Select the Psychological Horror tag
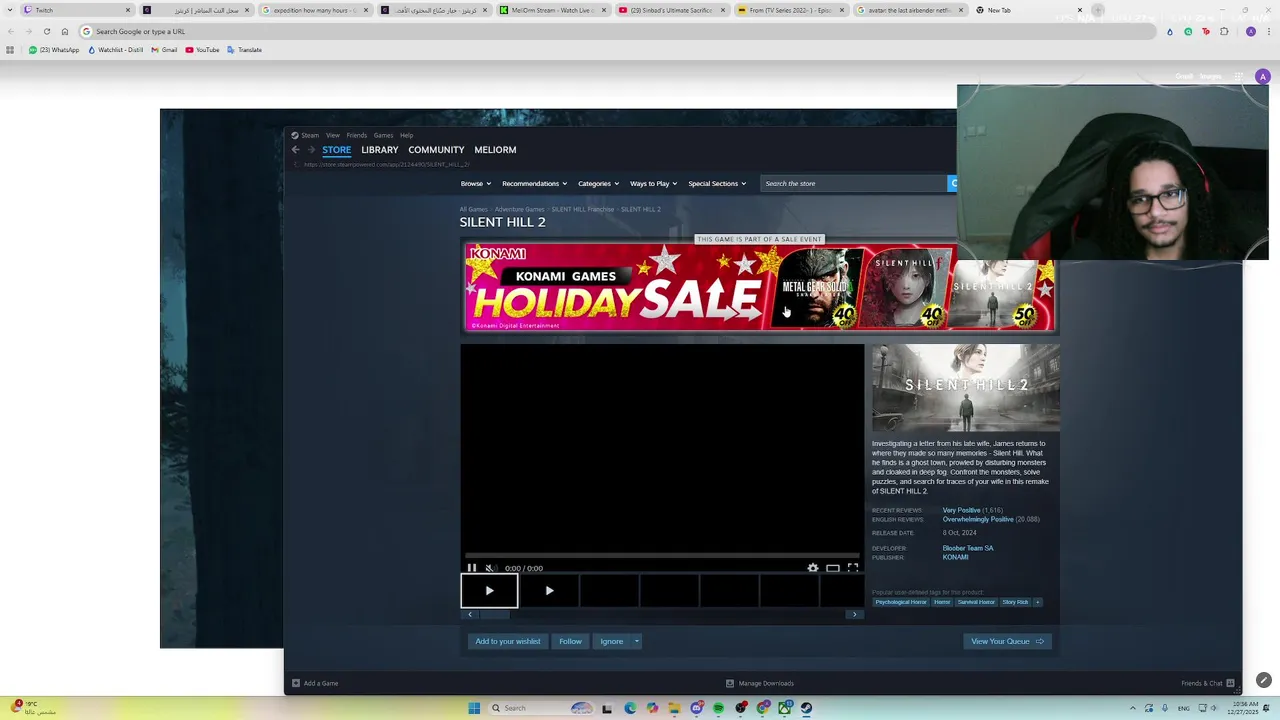The image size is (1280, 720). (x=901, y=602)
